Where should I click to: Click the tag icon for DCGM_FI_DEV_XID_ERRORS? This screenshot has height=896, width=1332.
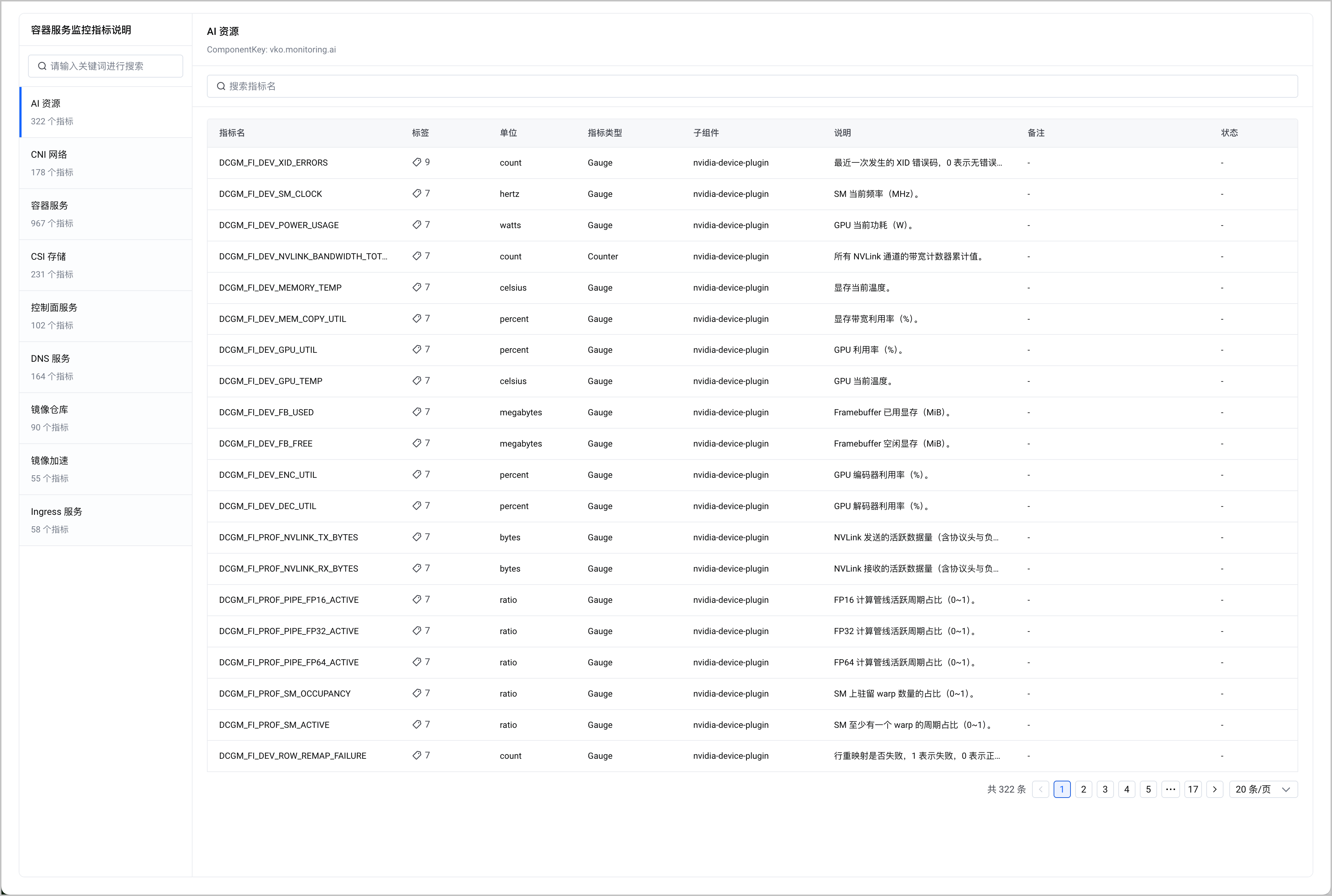click(x=417, y=162)
